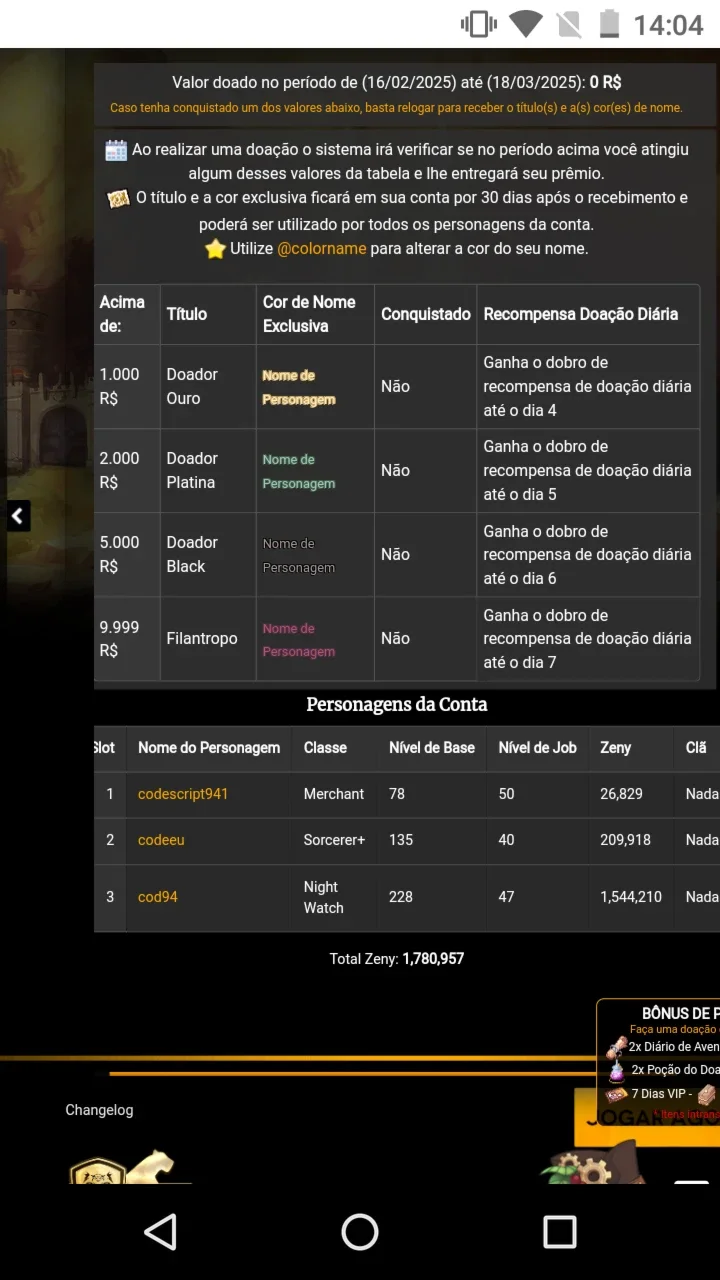The image size is (720, 1280).
Task: Click the star icon before Utilize
Action: [215, 249]
